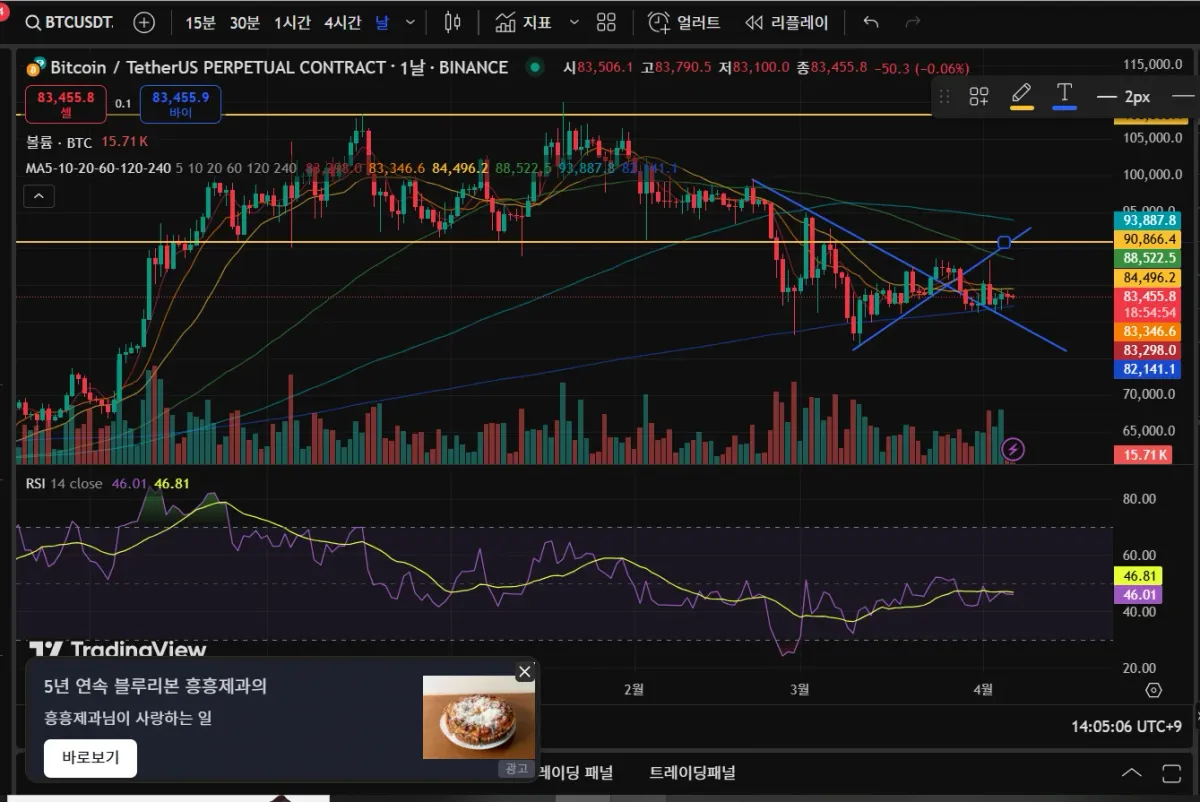The width and height of the screenshot is (1200, 802).
Task: Start bar replay with 리플레이
Action: point(787,22)
